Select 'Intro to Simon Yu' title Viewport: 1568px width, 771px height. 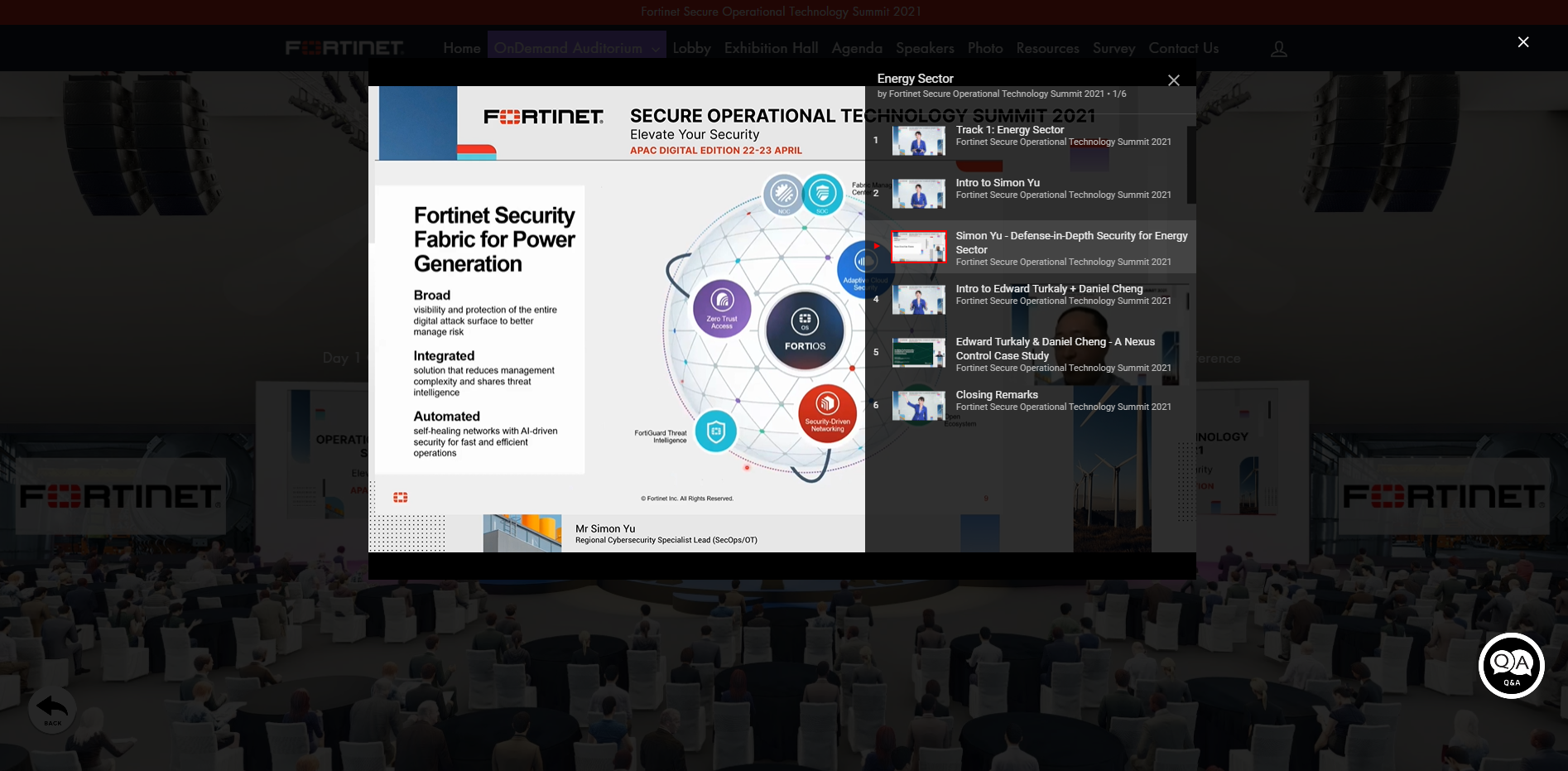[998, 183]
